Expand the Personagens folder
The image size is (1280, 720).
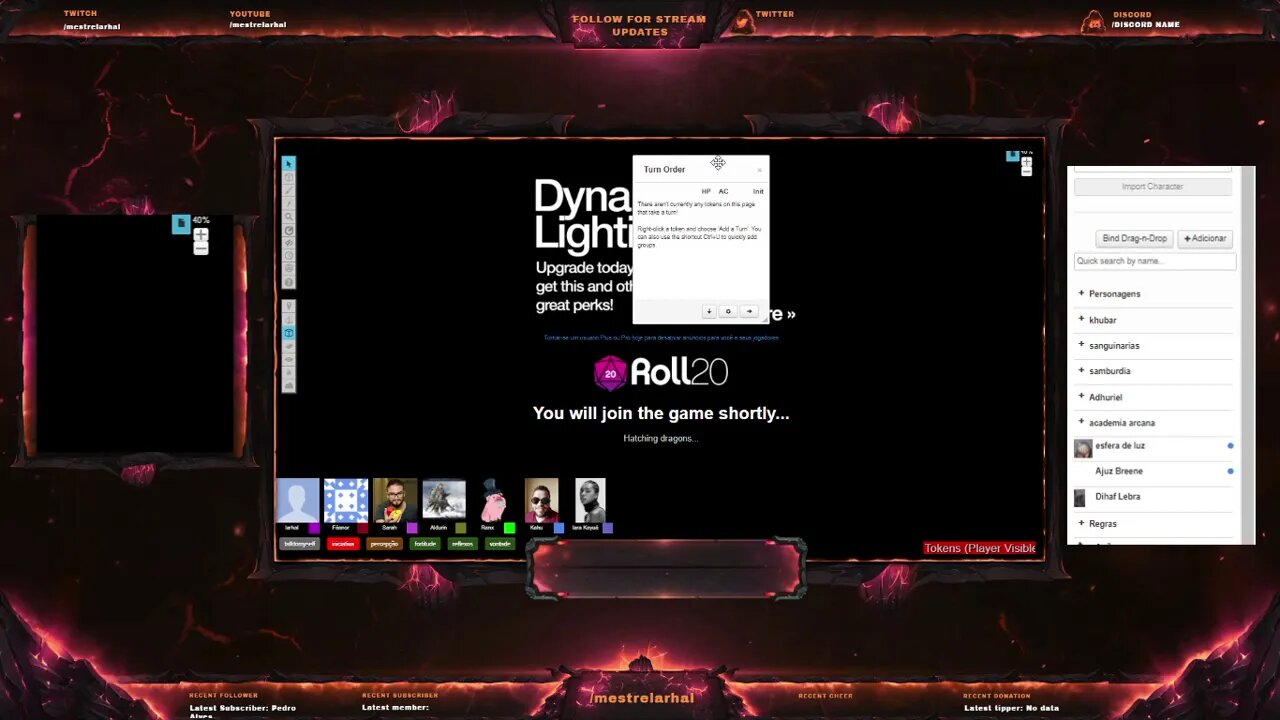(1081, 293)
